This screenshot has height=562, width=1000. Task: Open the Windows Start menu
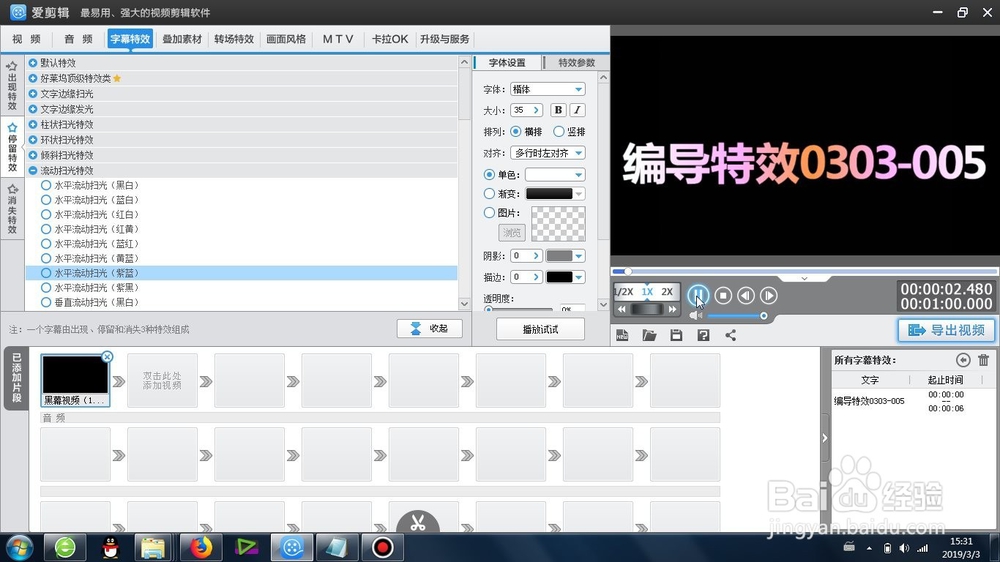click(x=19, y=547)
